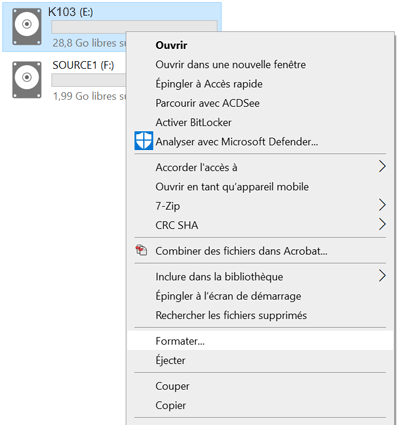400x425 pixels.
Task: Click the Acrobat combine files icon
Action: coord(141,250)
